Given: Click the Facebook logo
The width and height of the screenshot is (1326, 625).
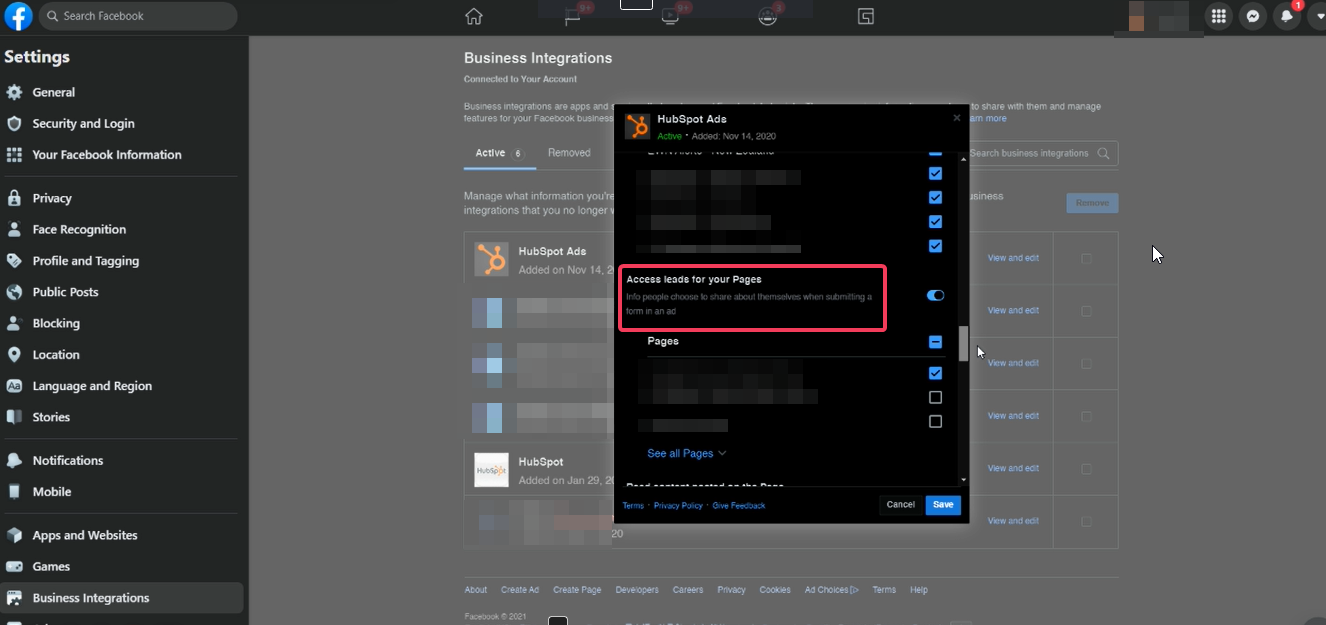Looking at the screenshot, I should pyautogui.click(x=19, y=16).
